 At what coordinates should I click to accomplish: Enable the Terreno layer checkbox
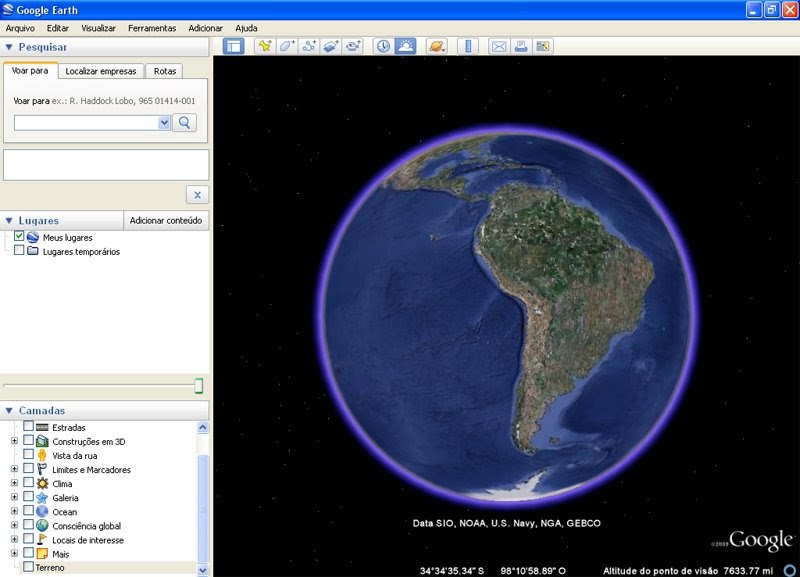coord(29,567)
